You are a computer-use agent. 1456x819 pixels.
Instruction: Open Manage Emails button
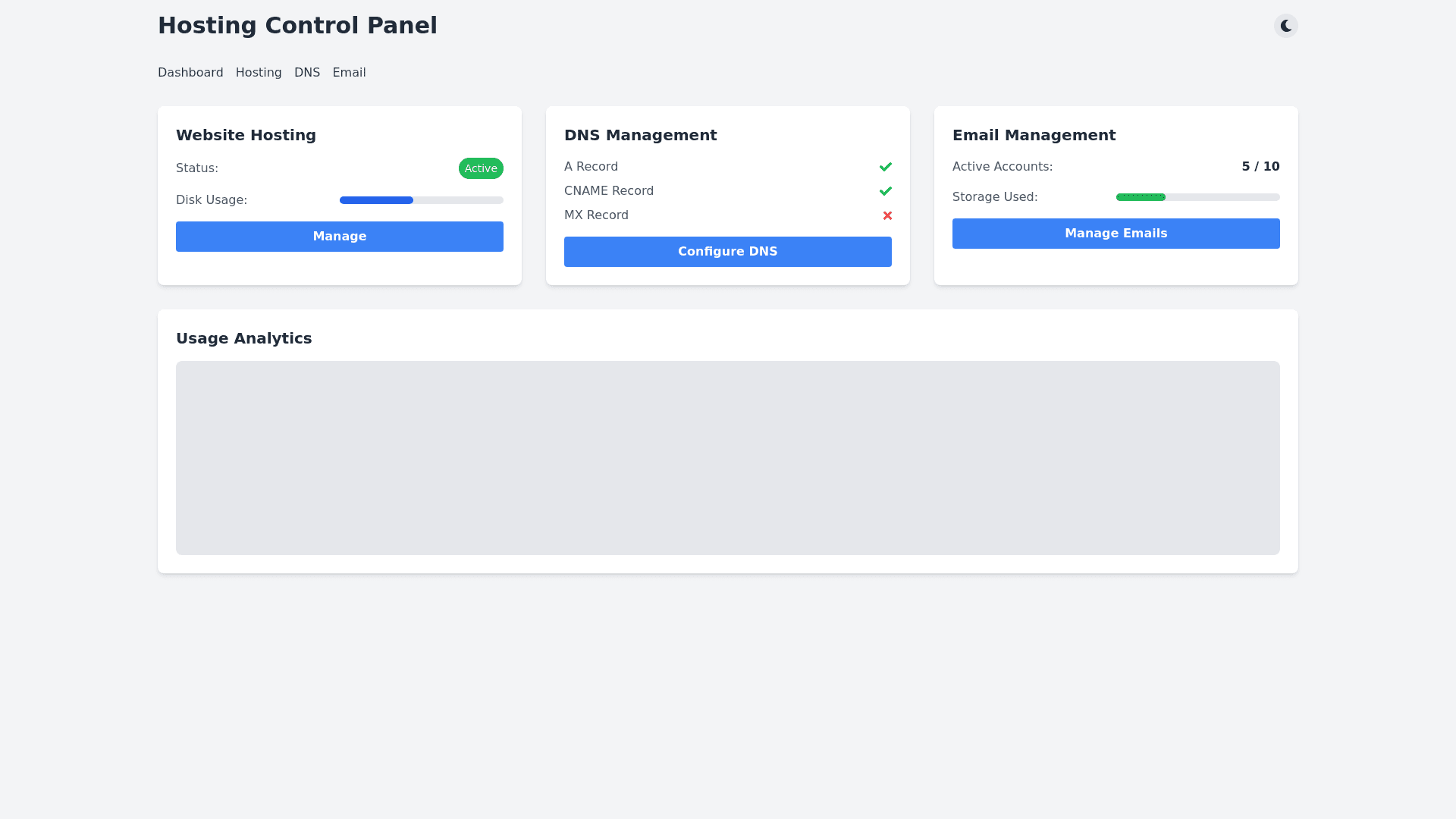1116,234
